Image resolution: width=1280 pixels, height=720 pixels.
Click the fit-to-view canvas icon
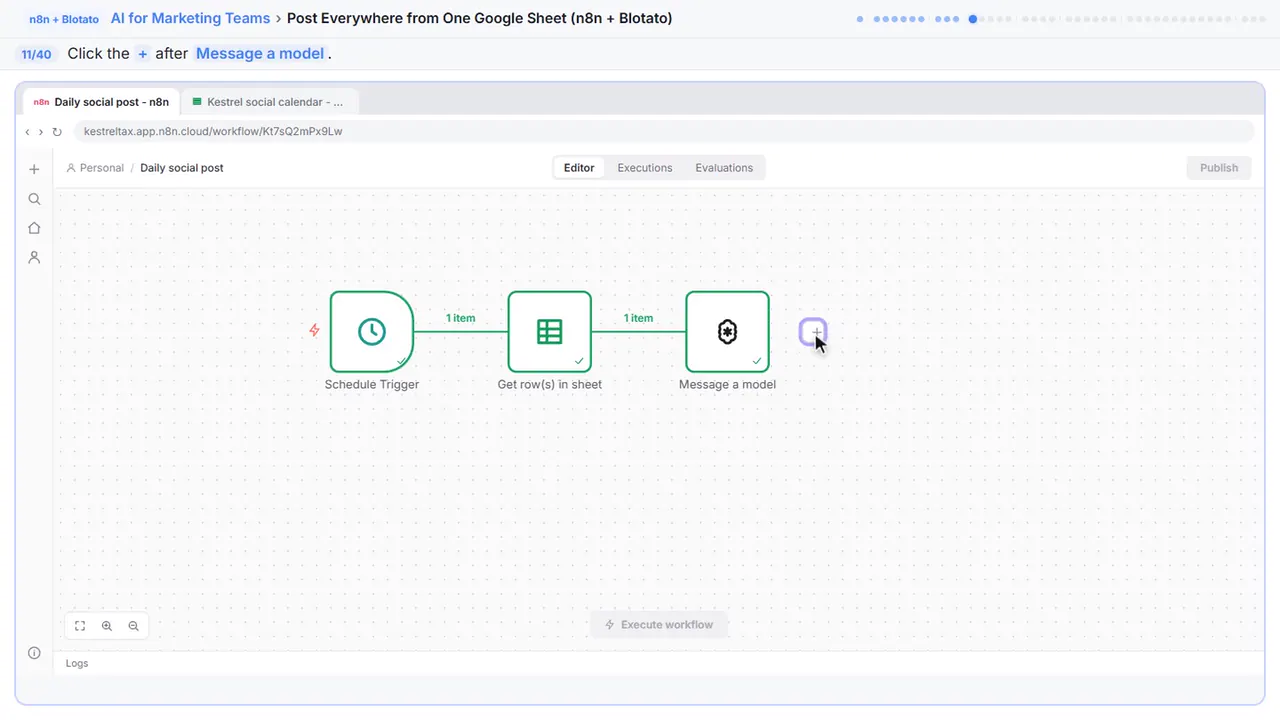click(x=80, y=626)
